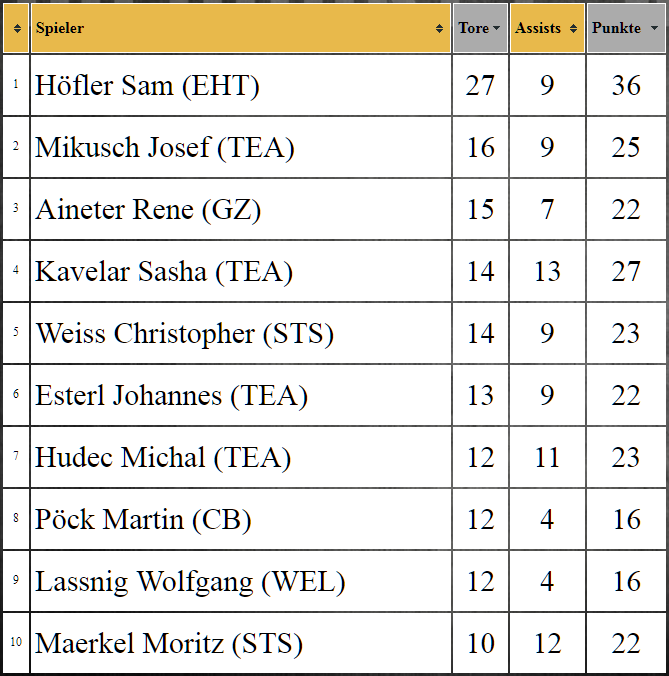The width and height of the screenshot is (669, 676).
Task: Click Höfler Sam's 27 goals cell
Action: tap(480, 85)
